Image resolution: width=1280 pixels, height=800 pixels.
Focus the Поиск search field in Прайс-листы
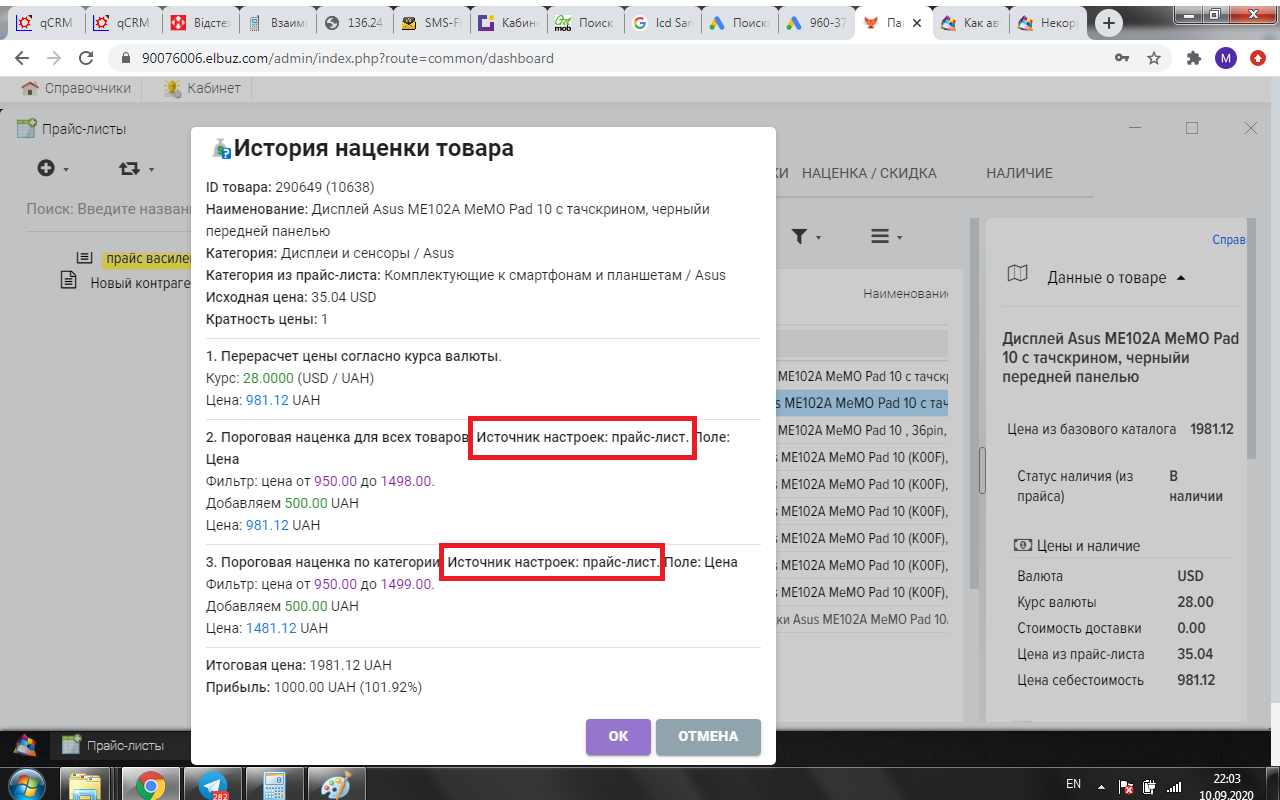coord(108,210)
